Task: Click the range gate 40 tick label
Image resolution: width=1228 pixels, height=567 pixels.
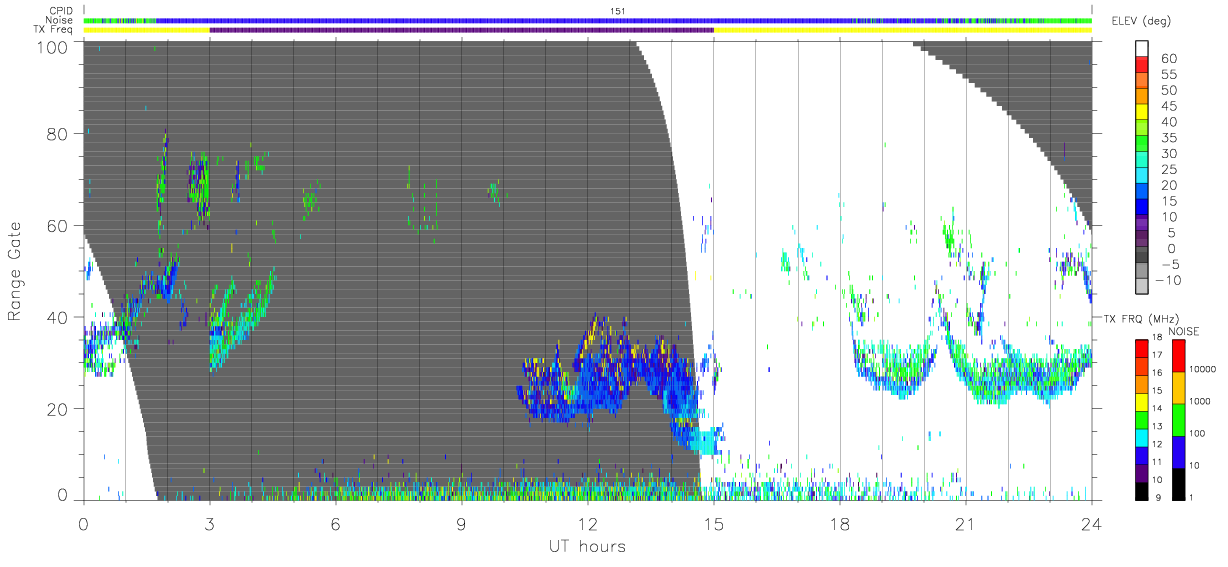Action: [x=58, y=317]
